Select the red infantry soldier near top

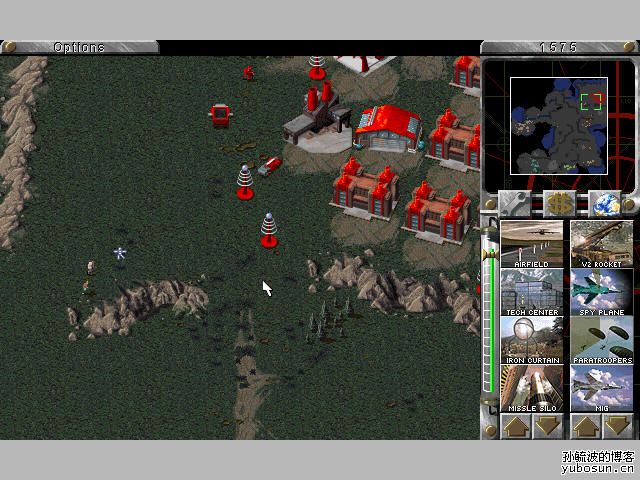click(248, 73)
